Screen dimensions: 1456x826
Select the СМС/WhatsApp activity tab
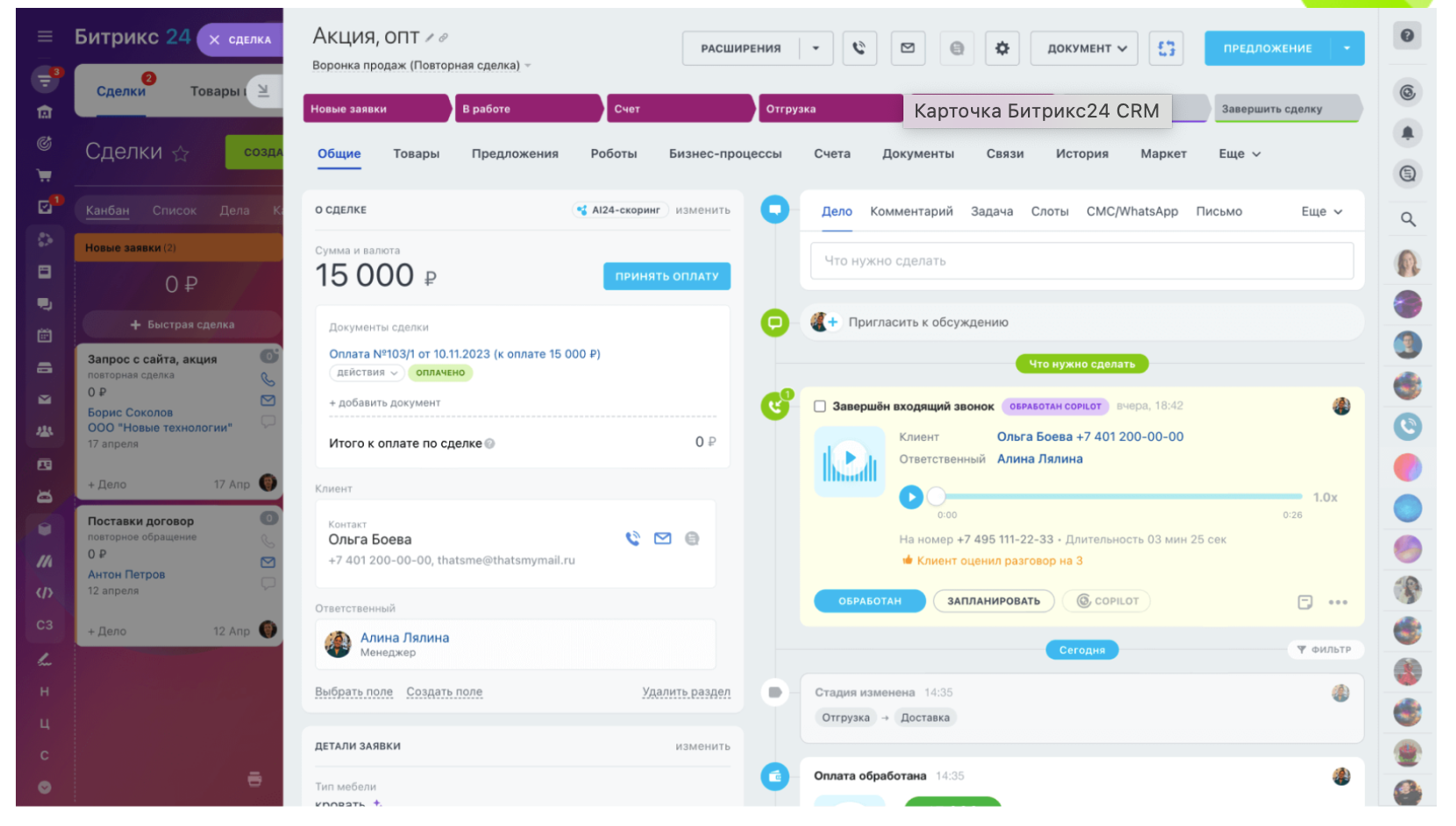tap(1131, 211)
